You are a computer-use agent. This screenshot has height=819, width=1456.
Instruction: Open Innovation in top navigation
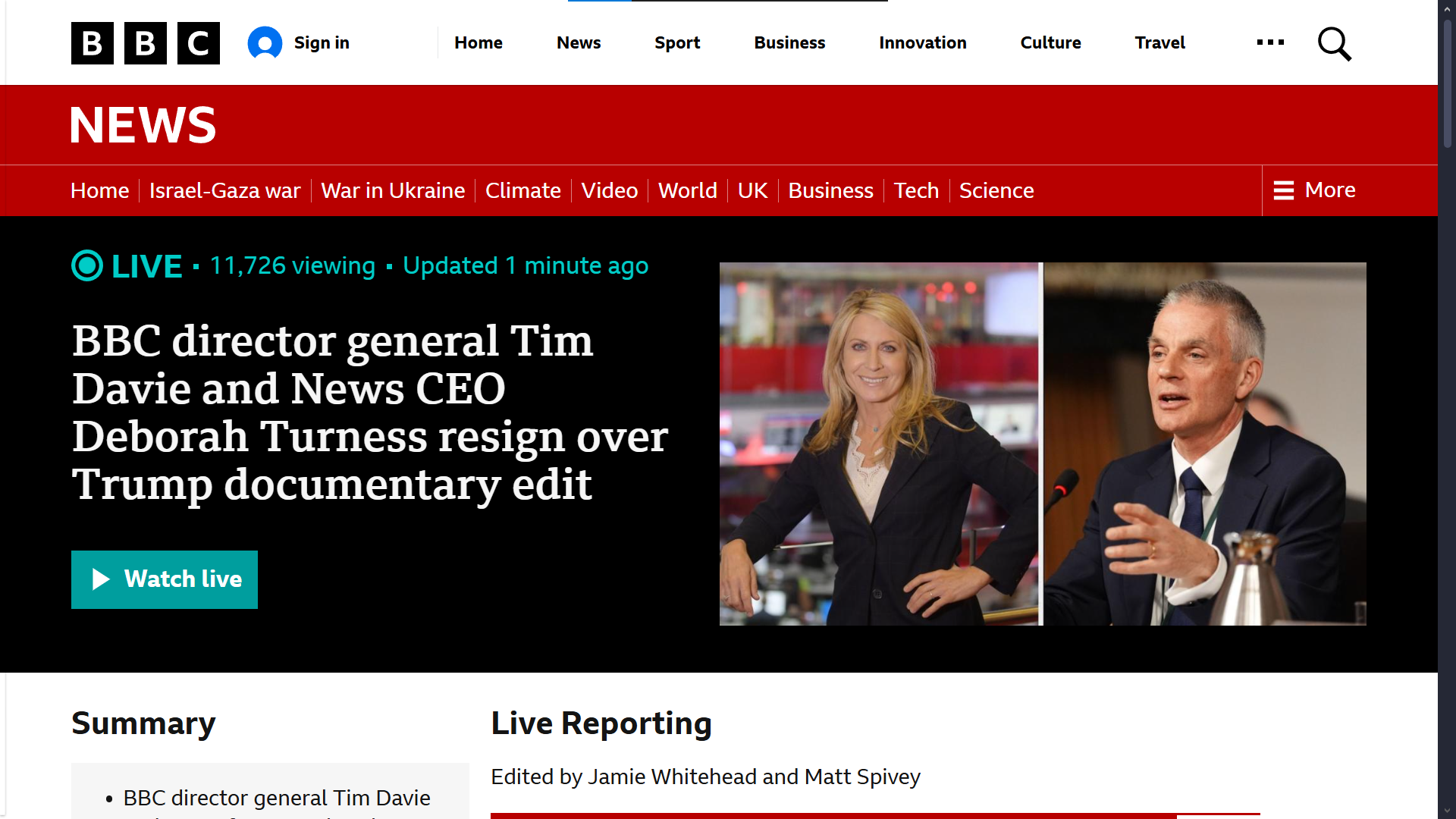[x=922, y=43]
